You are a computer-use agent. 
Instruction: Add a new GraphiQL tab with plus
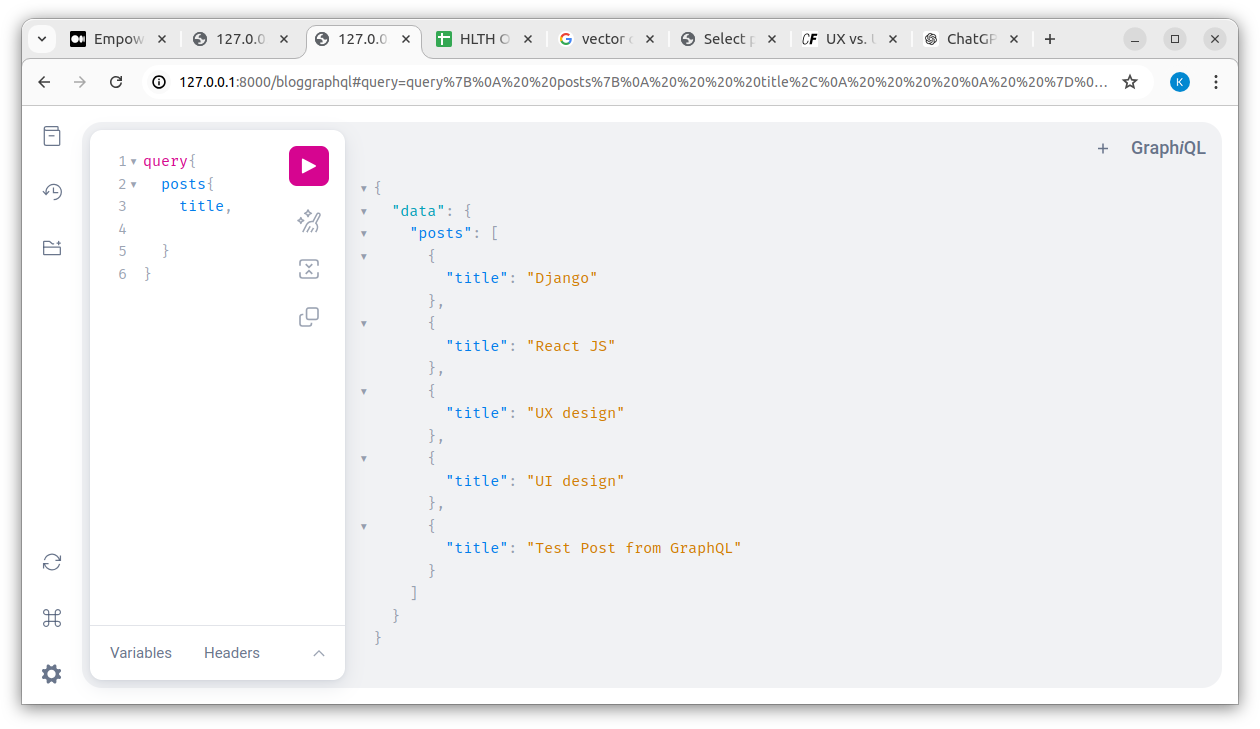(x=1103, y=148)
